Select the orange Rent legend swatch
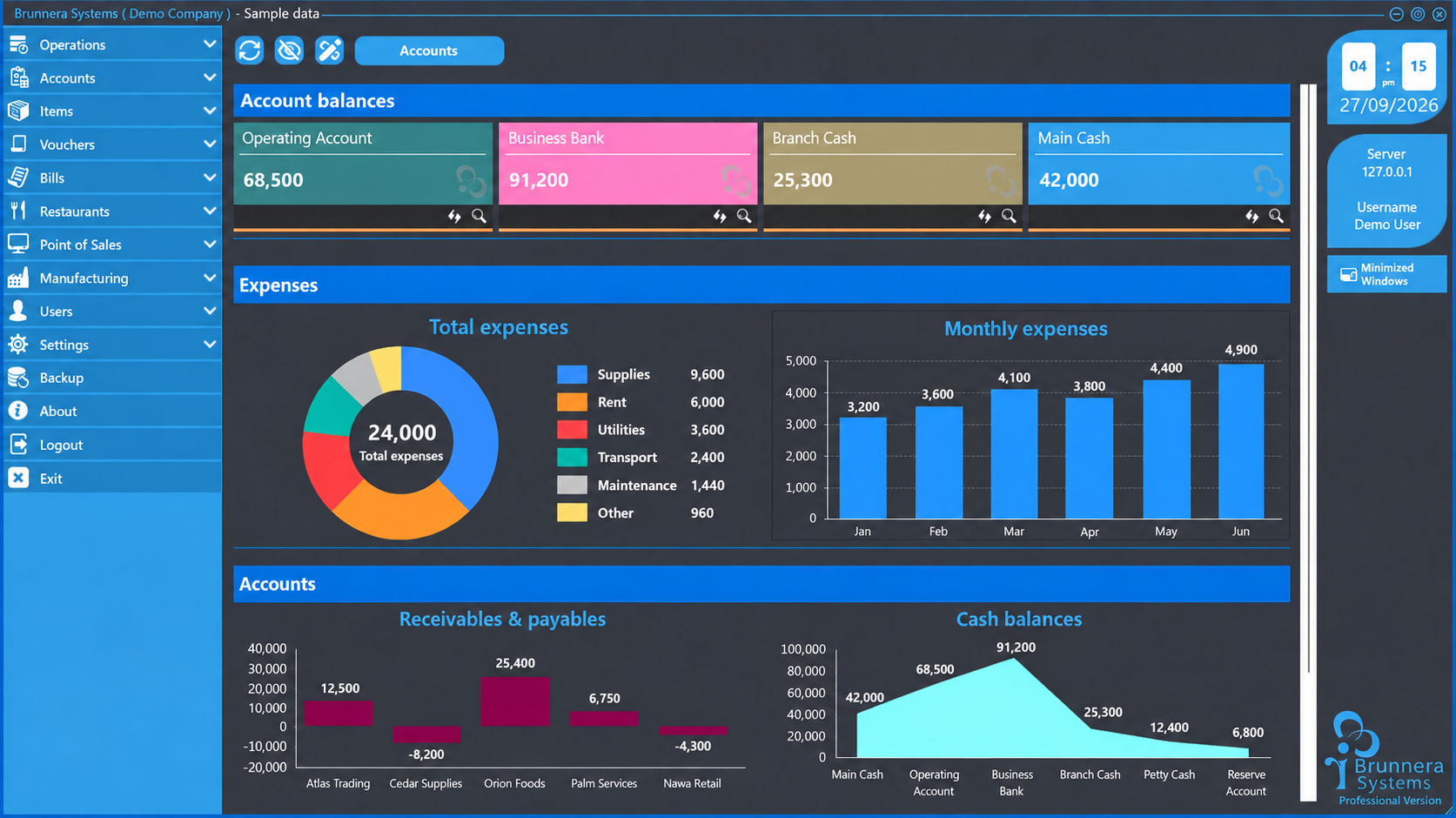Image resolution: width=1456 pixels, height=818 pixels. pos(572,402)
